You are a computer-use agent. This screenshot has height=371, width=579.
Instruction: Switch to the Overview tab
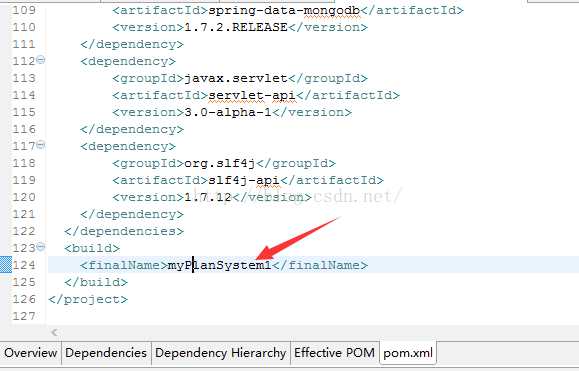point(31,353)
